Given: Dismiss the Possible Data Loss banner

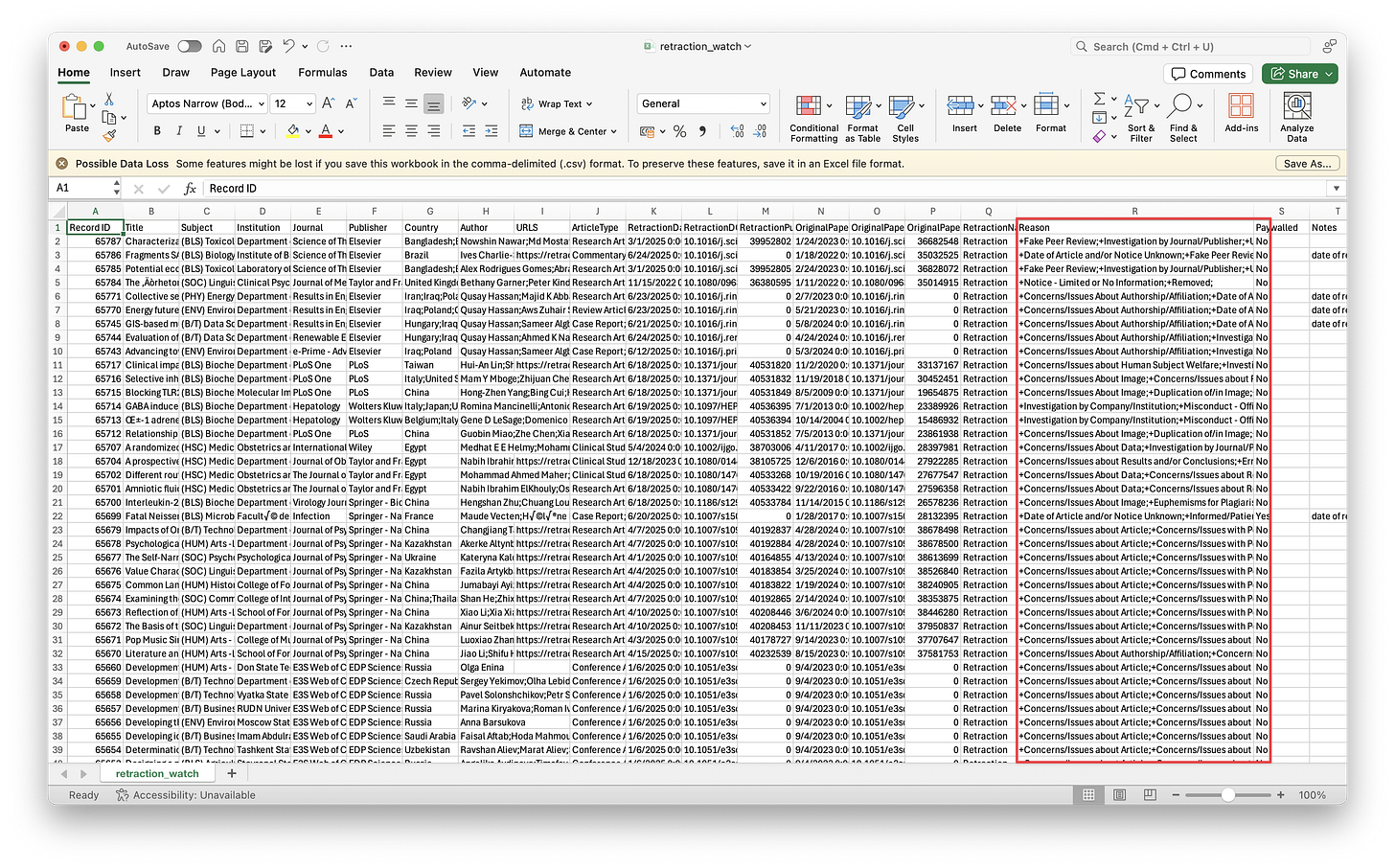Looking at the screenshot, I should pyautogui.click(x=62, y=164).
